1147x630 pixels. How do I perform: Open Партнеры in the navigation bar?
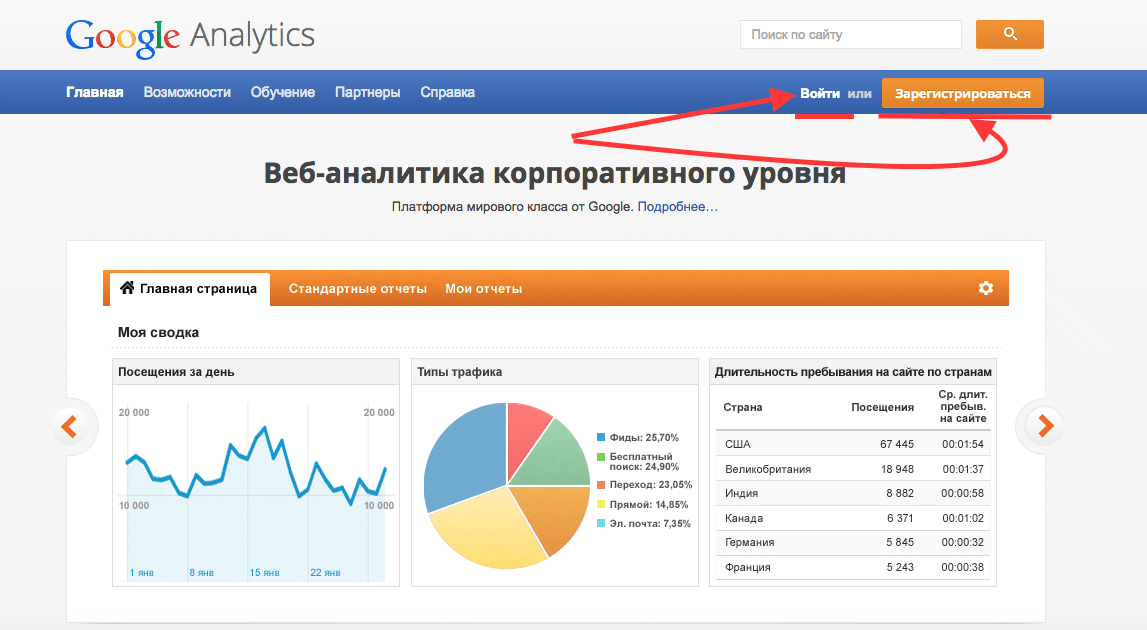click(368, 92)
